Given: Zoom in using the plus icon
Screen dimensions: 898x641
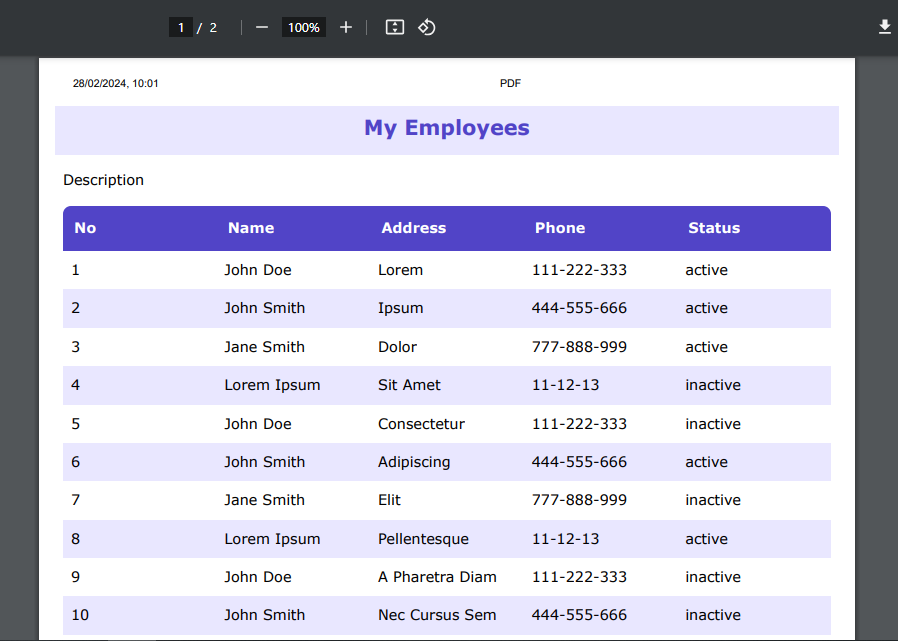Looking at the screenshot, I should point(345,27).
